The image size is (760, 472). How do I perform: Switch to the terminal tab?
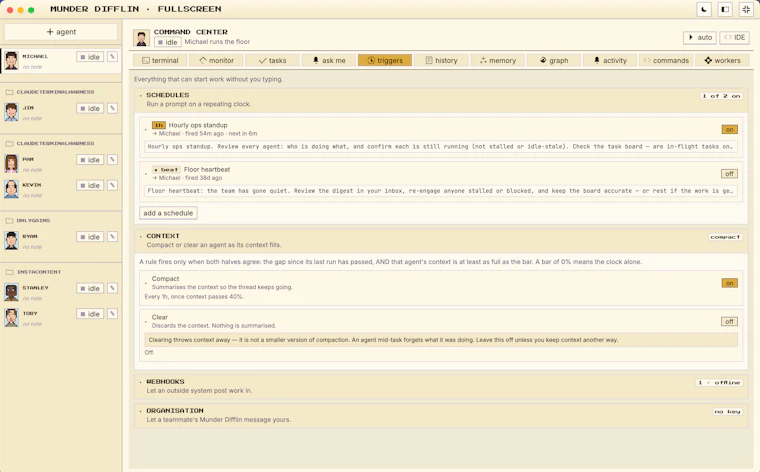[x=160, y=60]
